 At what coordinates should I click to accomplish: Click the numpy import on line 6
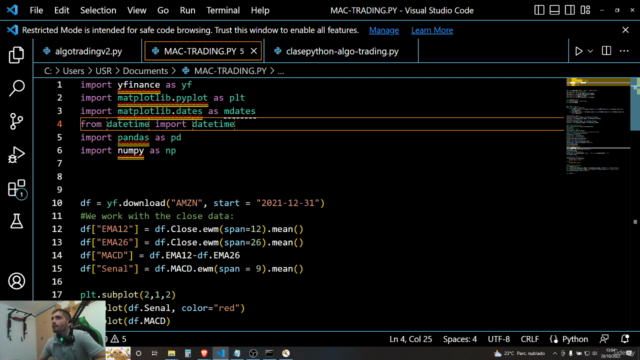(x=131, y=151)
